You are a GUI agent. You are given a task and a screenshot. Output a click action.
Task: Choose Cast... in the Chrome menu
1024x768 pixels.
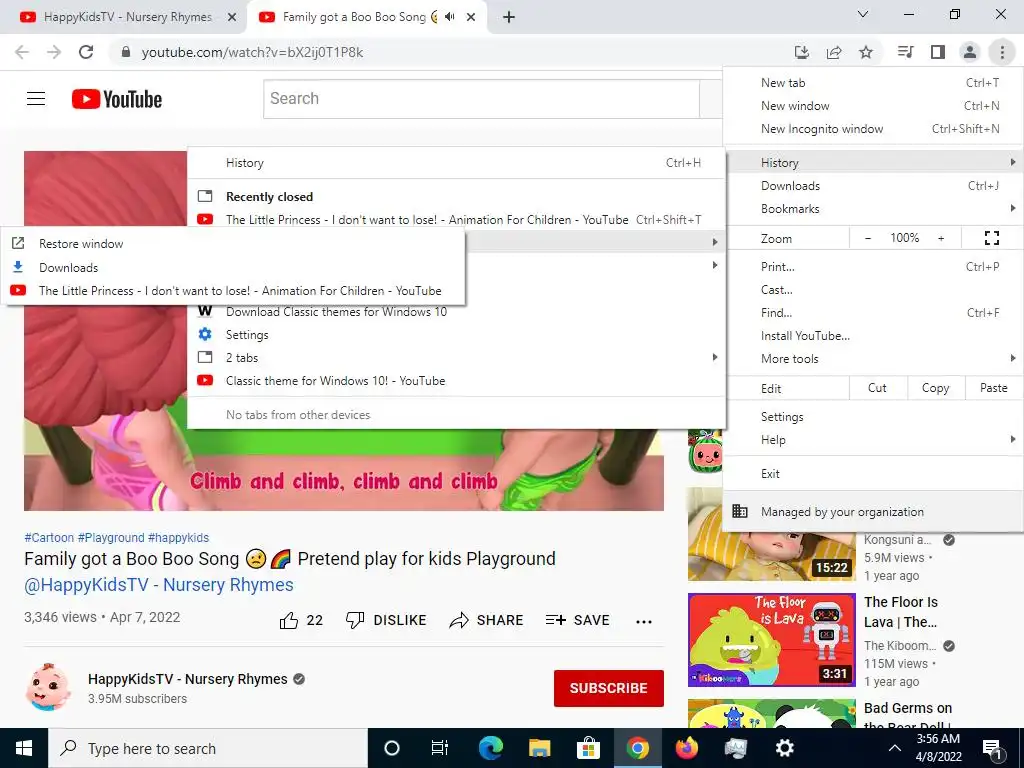click(873, 289)
